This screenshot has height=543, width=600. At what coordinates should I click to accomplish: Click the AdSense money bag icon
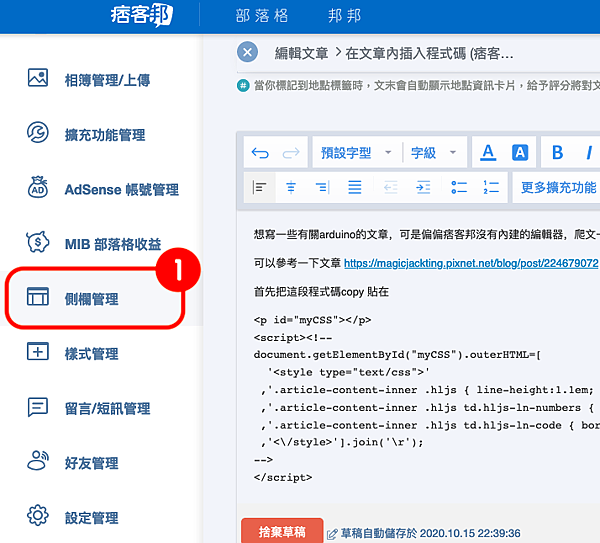click(38, 187)
